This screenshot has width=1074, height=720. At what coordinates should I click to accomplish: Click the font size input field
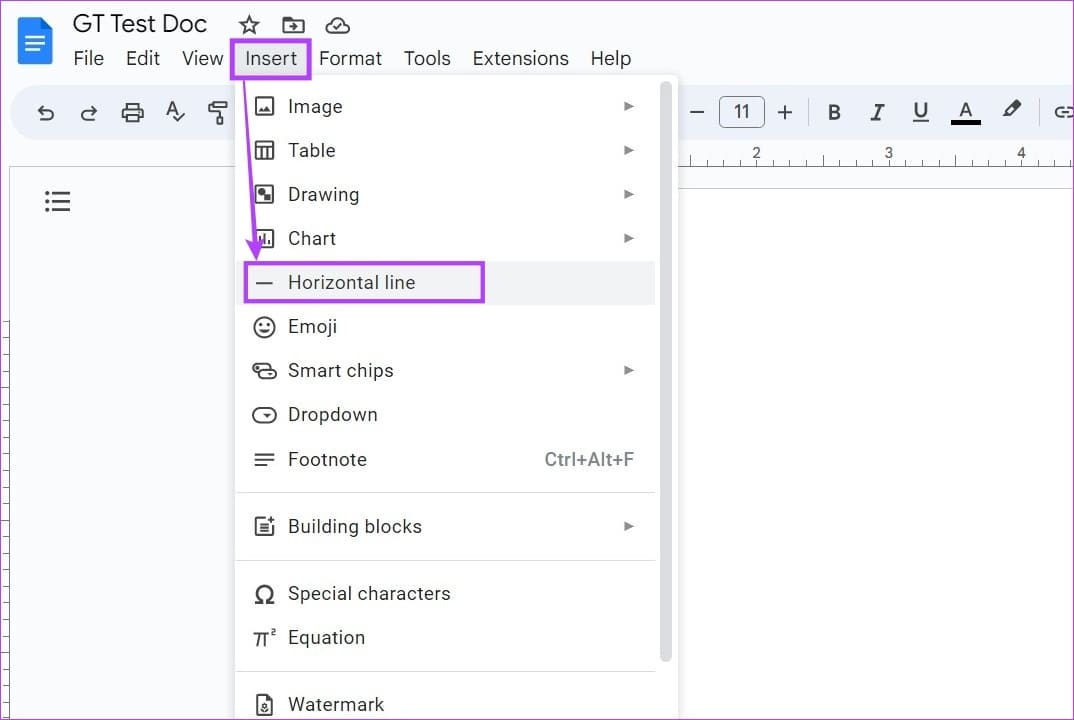[x=741, y=112]
